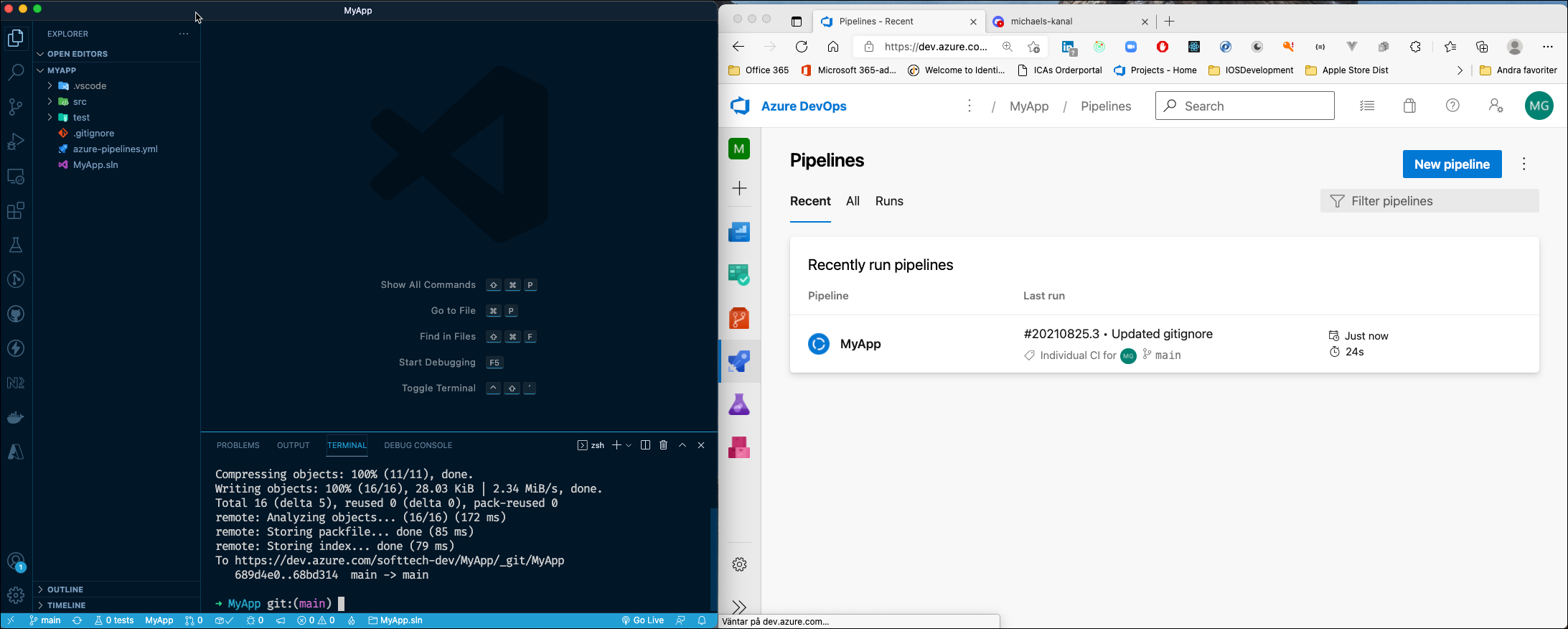Kill terminal with the trash icon
1568x629 pixels.
coord(664,445)
